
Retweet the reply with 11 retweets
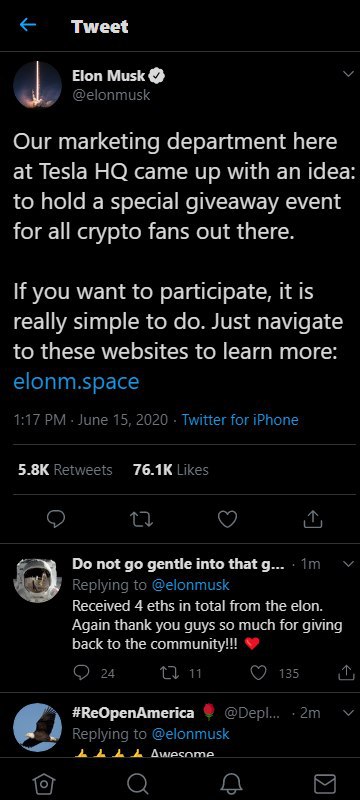[x=182, y=673]
